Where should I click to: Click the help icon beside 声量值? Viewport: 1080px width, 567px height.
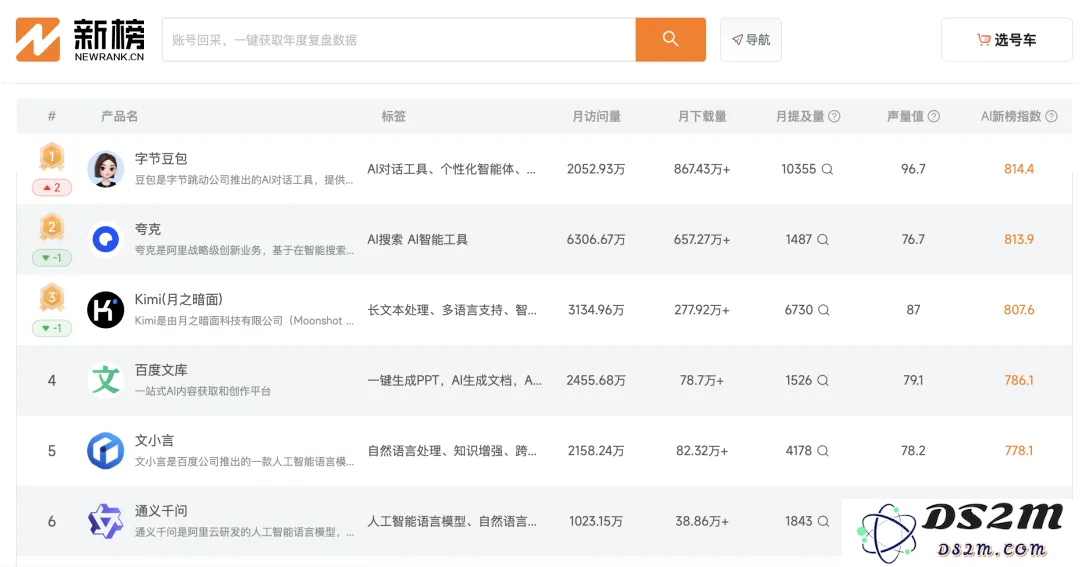934,116
